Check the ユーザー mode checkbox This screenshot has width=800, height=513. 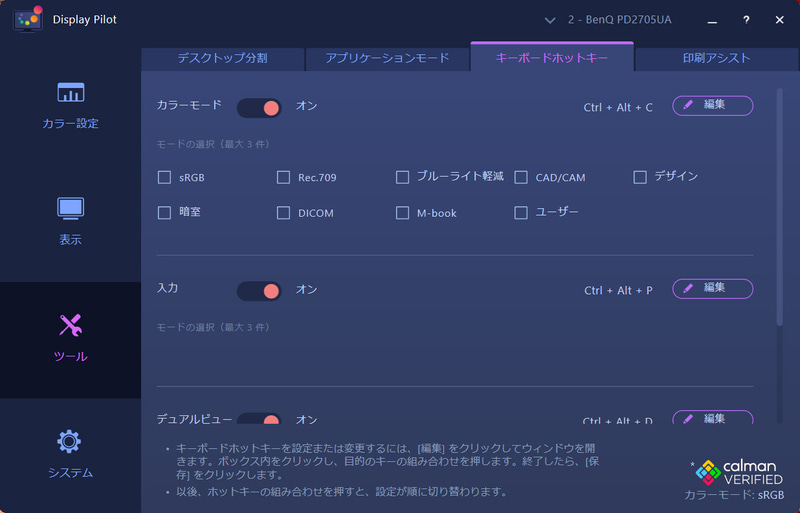coord(521,212)
